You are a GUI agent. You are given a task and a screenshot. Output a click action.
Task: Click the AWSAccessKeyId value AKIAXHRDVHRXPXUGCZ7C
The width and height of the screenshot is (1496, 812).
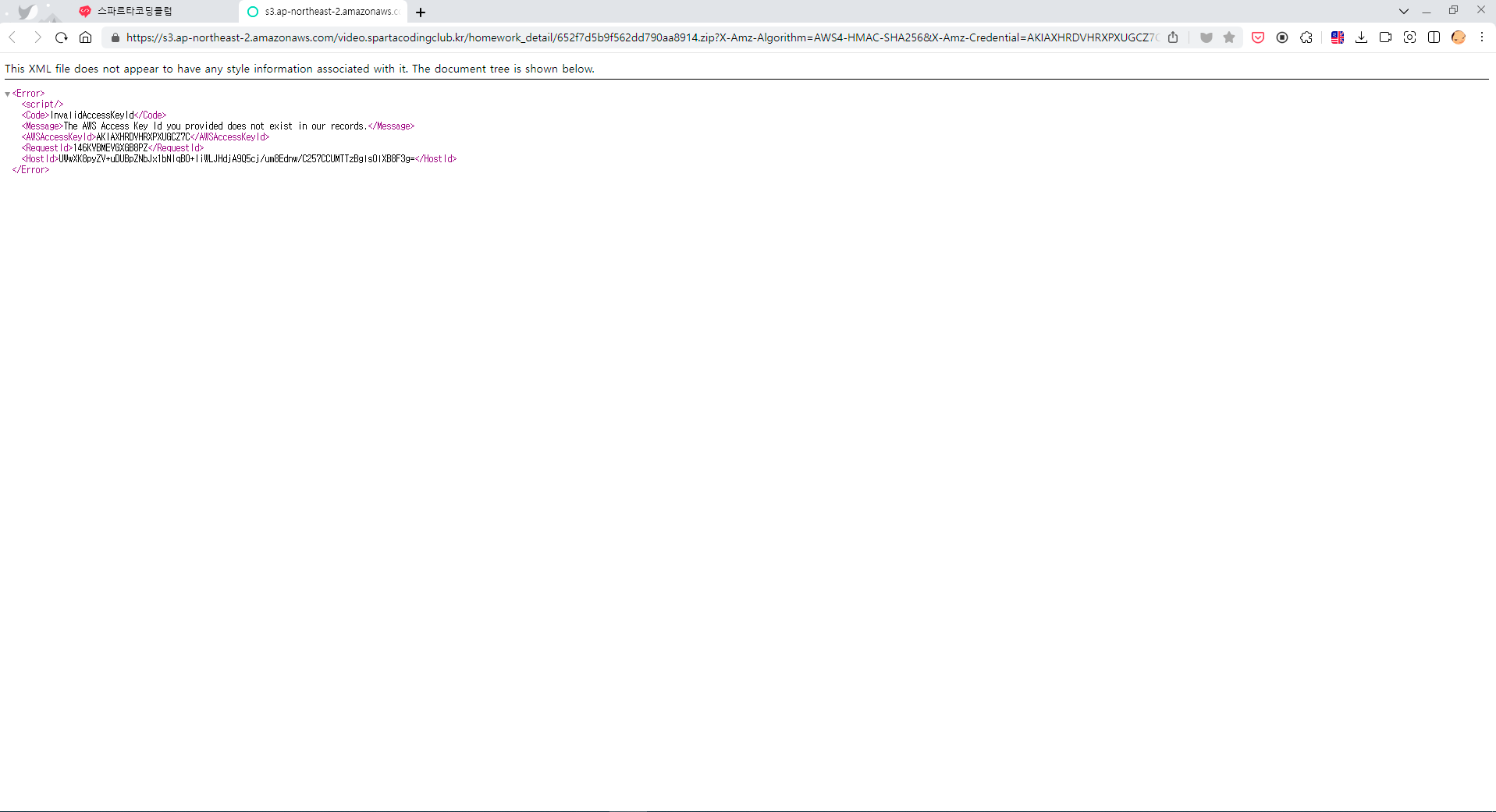[x=143, y=137]
